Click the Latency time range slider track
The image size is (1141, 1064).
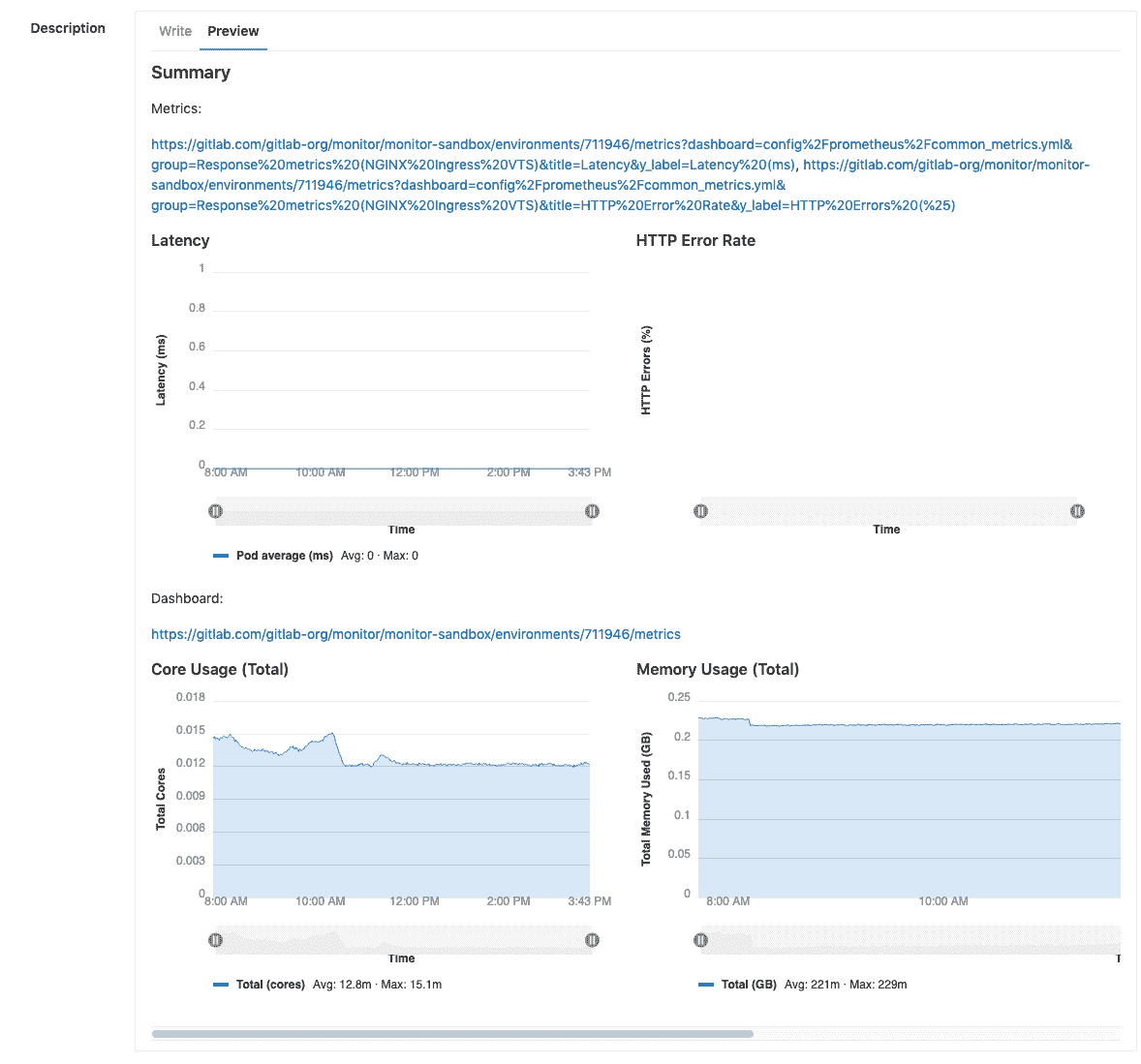(404, 510)
